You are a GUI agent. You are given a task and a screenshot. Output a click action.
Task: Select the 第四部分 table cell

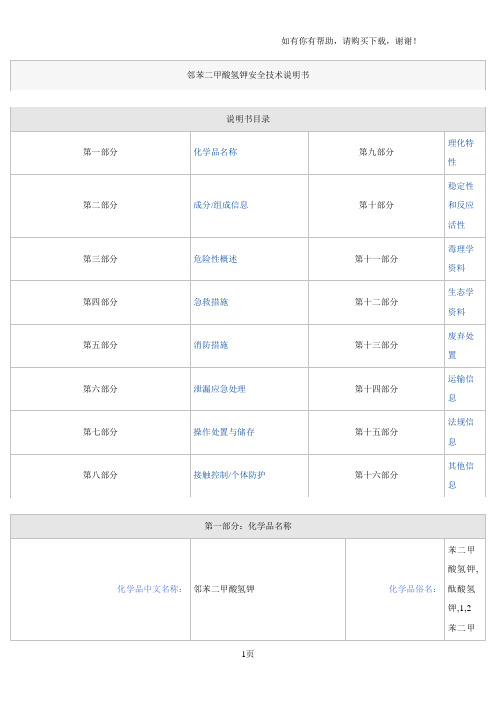coord(100,303)
